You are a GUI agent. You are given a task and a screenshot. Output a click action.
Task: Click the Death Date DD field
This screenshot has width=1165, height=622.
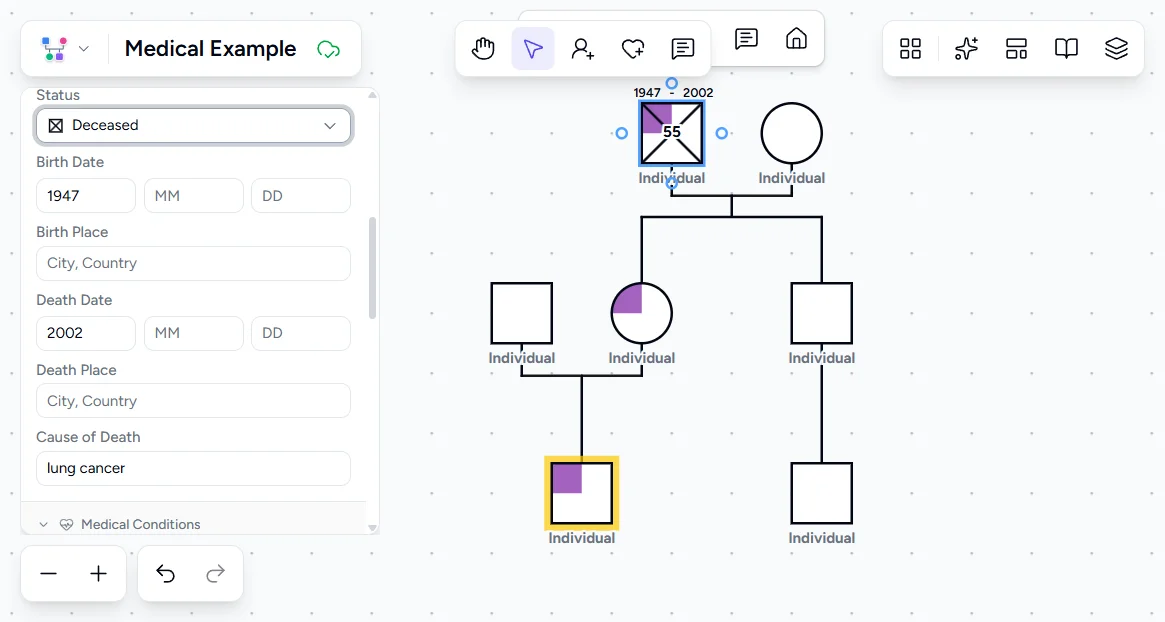301,334
